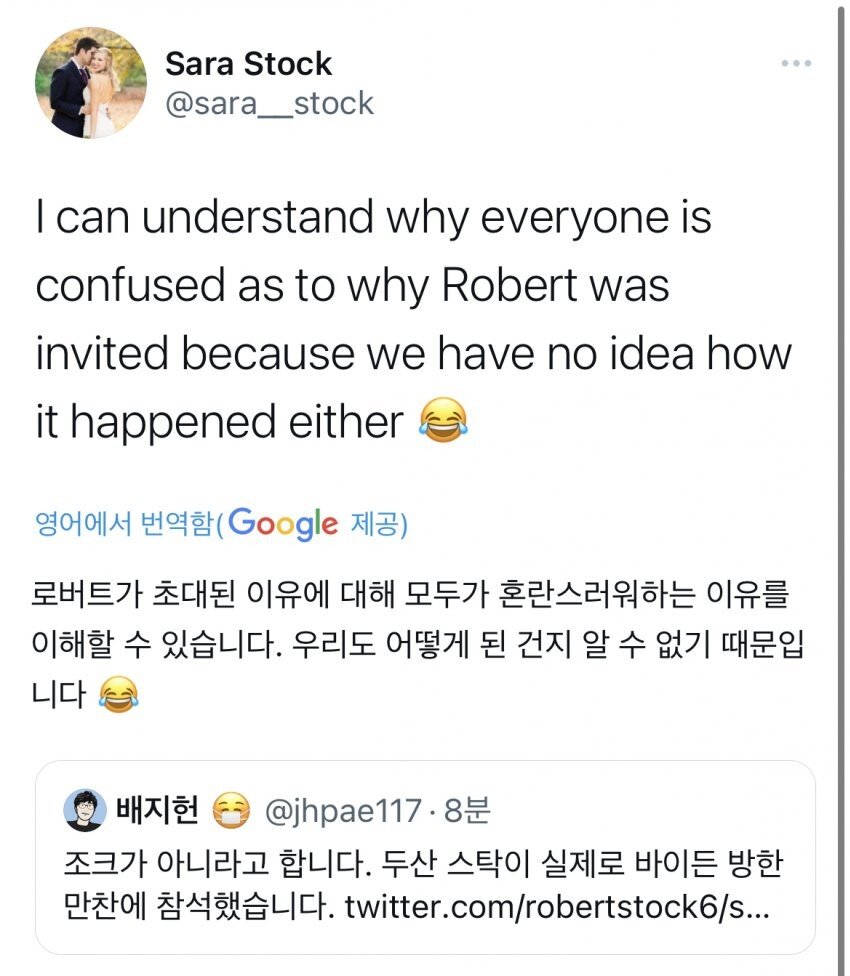Open the Sara Stock display name

248,64
